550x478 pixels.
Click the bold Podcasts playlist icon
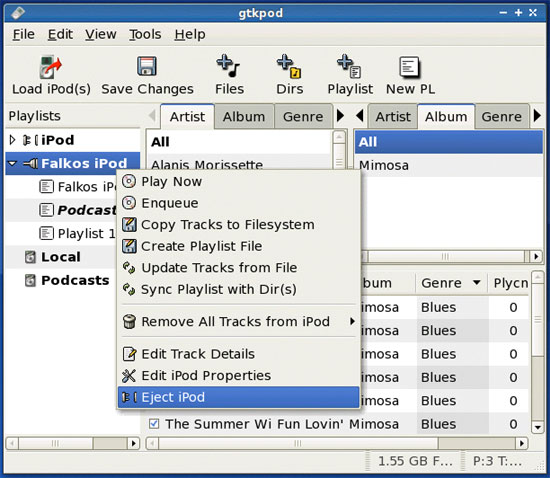coord(46,210)
